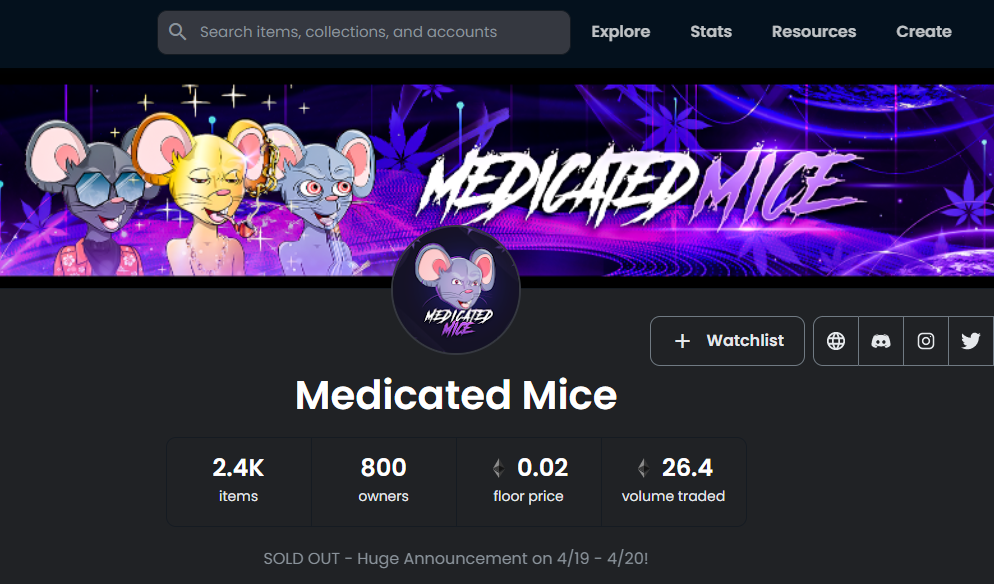Select the Create menu item
This screenshot has width=994, height=584.
[x=923, y=31]
